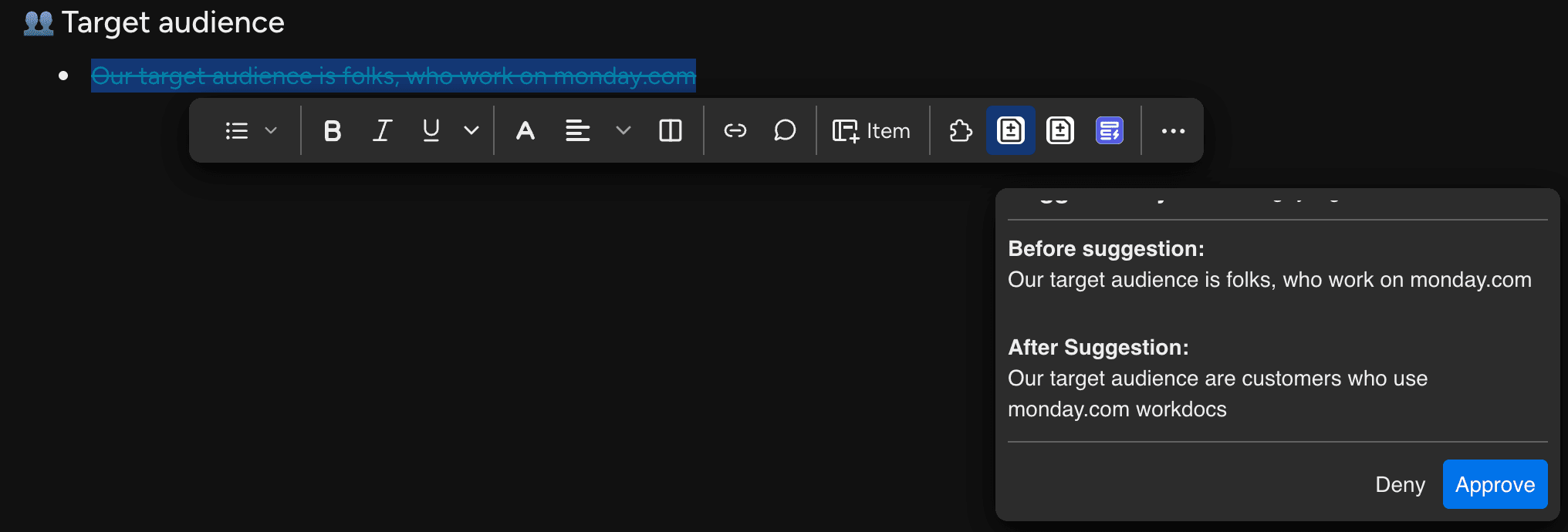Click the before-suggestion sentence in the popup
The image size is (1568, 532).
1269,280
